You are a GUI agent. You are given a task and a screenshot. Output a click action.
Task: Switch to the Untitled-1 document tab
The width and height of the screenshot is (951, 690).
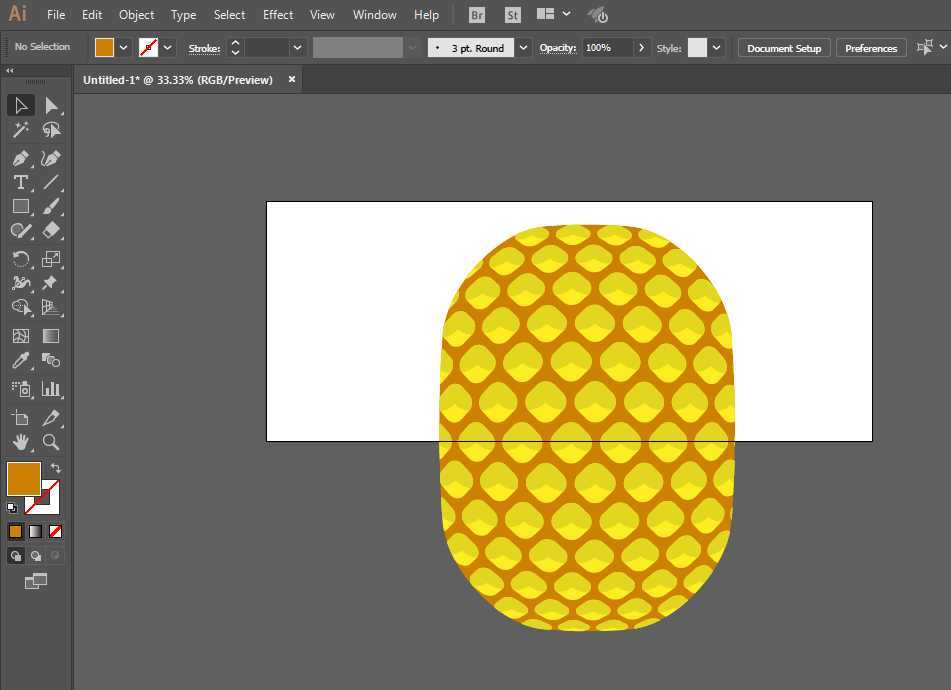pos(178,80)
